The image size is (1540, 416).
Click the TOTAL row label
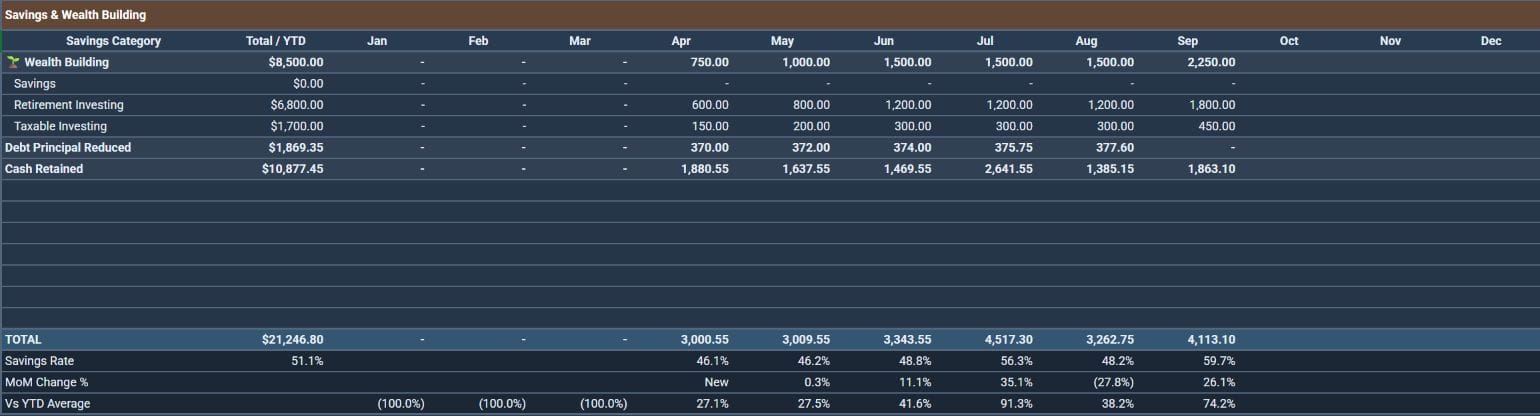coord(23,340)
